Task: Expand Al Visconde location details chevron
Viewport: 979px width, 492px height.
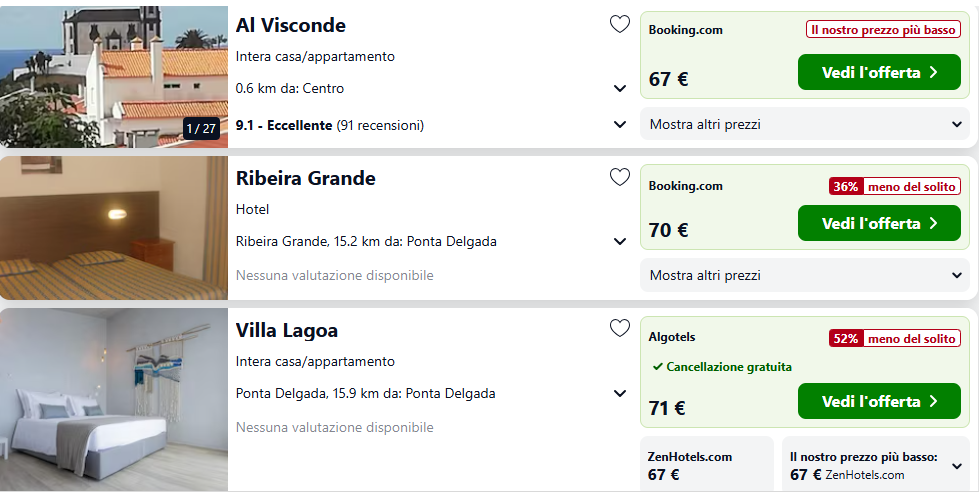Action: coord(620,89)
